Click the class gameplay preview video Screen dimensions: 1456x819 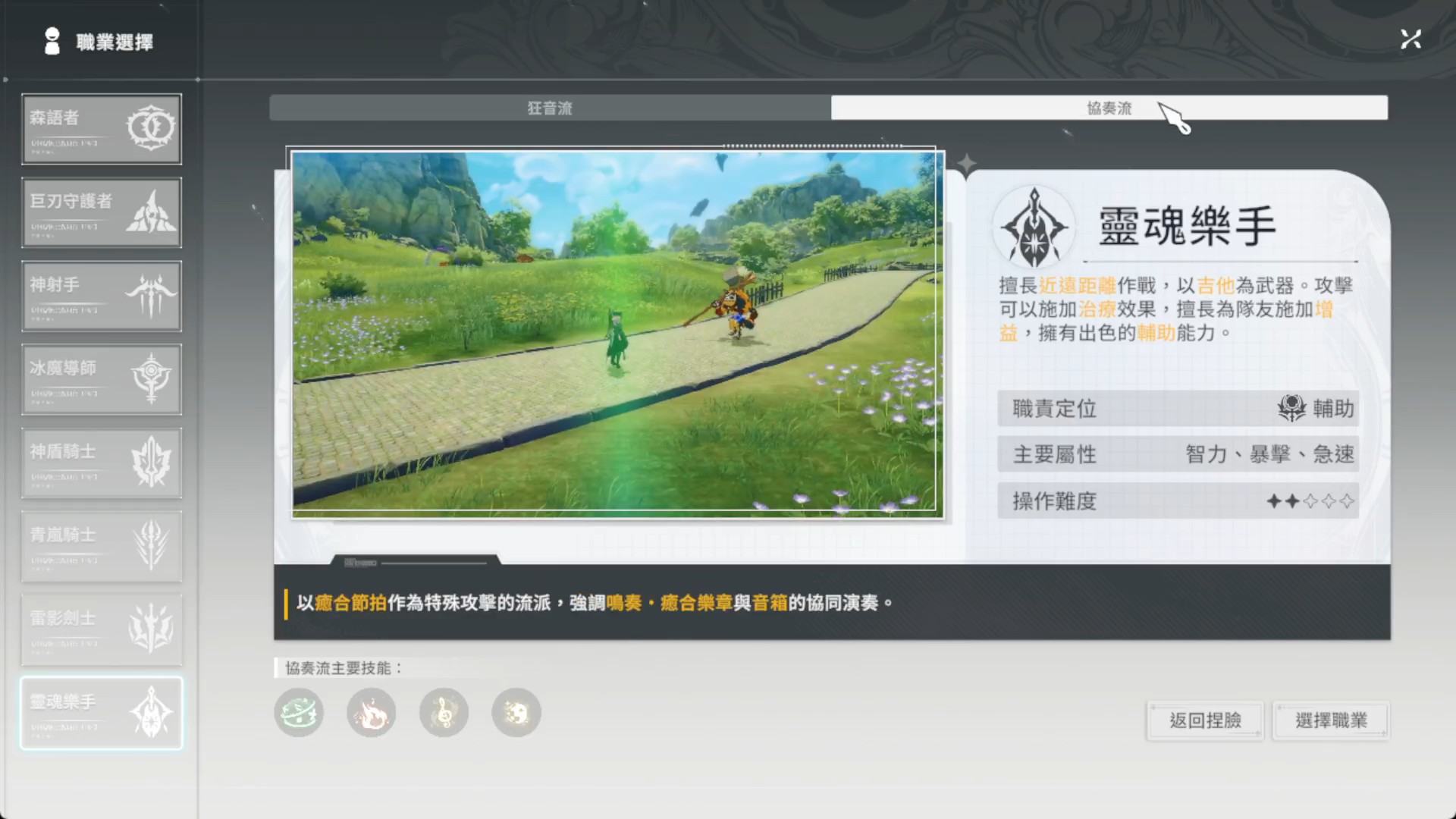point(617,334)
